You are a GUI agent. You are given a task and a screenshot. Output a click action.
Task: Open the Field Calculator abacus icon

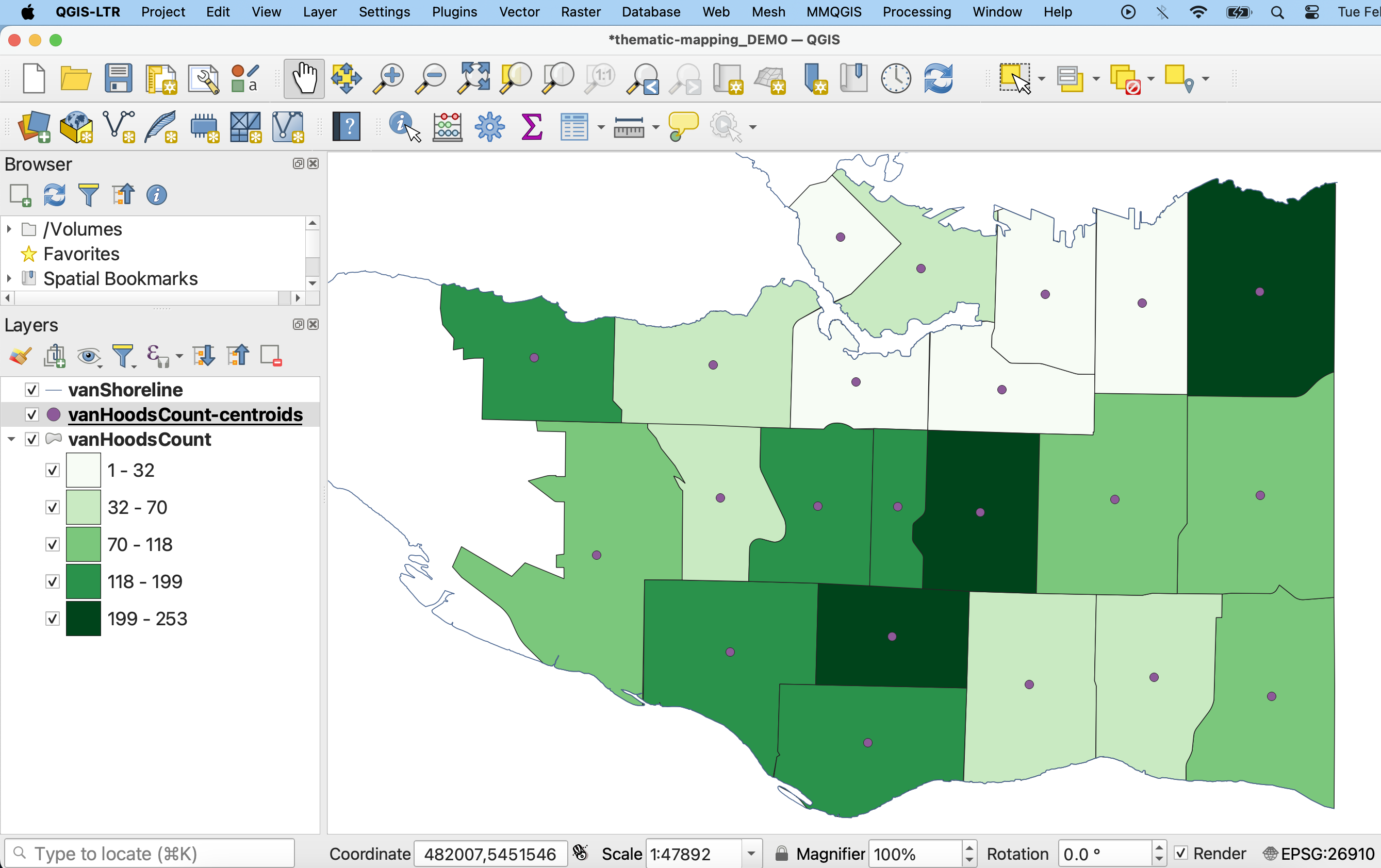pos(447,127)
